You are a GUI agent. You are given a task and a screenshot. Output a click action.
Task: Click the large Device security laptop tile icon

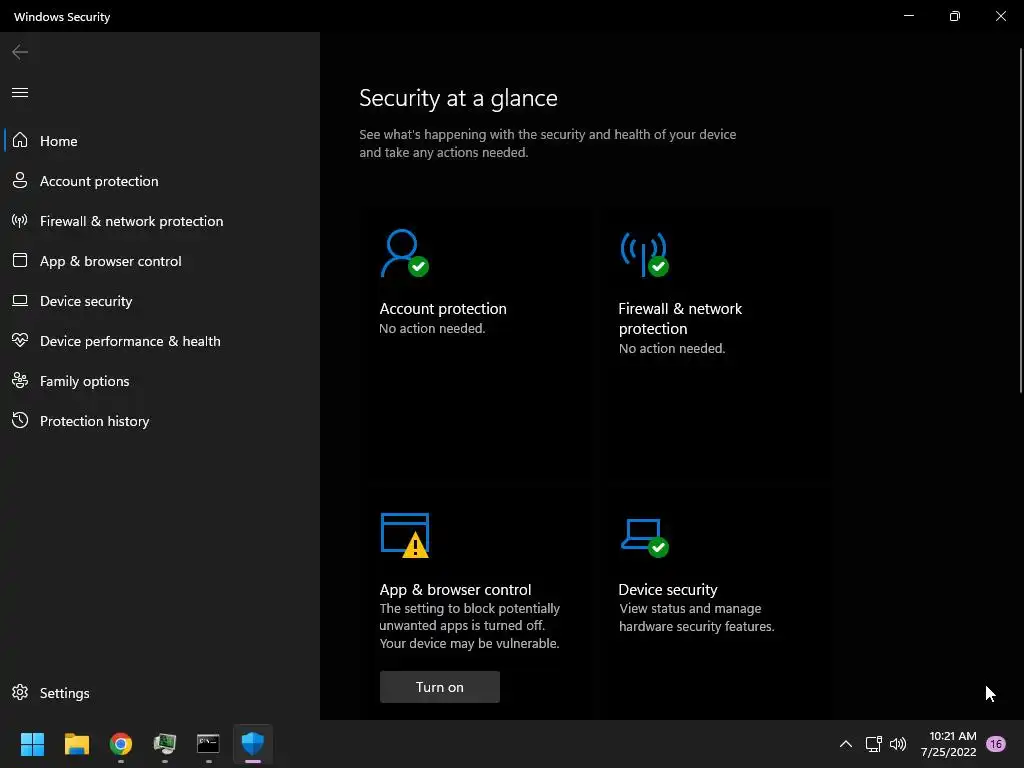coord(644,537)
